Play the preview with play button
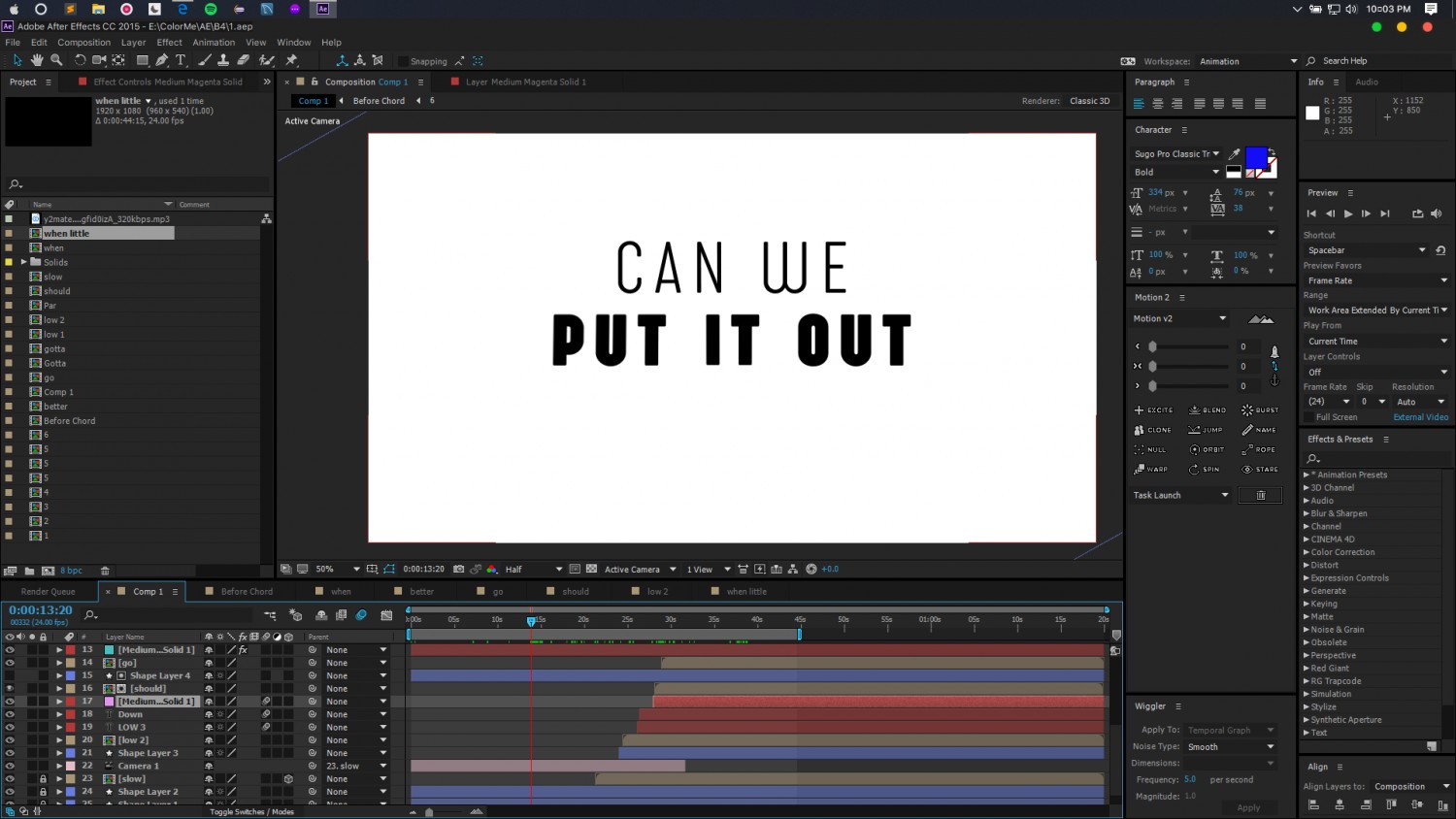The height and width of the screenshot is (819, 1456). point(1347,213)
